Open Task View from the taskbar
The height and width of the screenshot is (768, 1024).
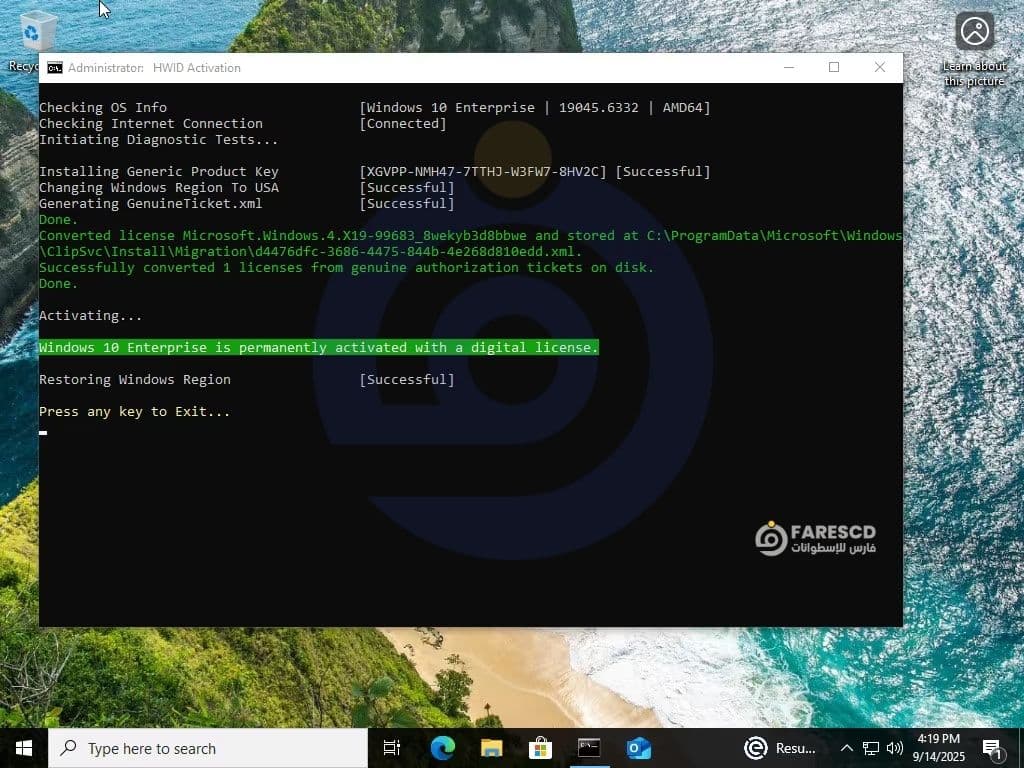point(392,748)
